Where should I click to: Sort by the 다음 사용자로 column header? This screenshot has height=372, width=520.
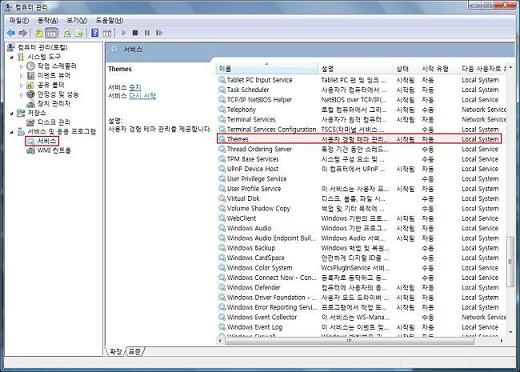tap(483, 69)
